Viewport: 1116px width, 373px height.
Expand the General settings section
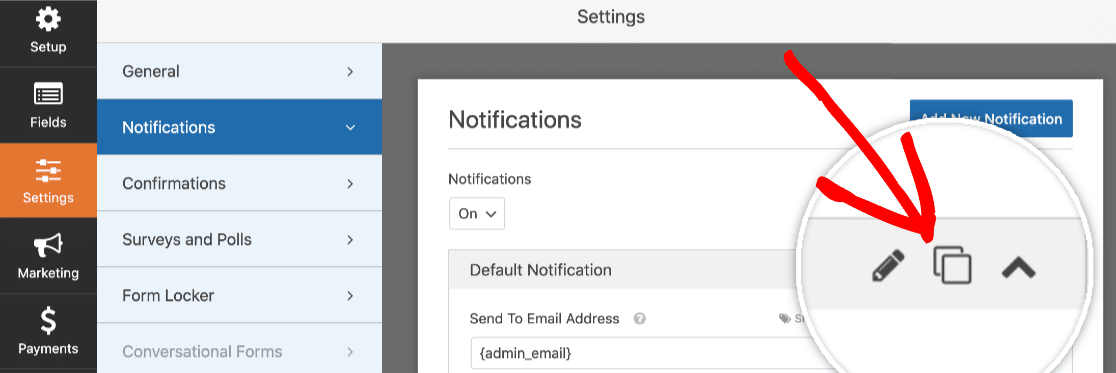239,71
